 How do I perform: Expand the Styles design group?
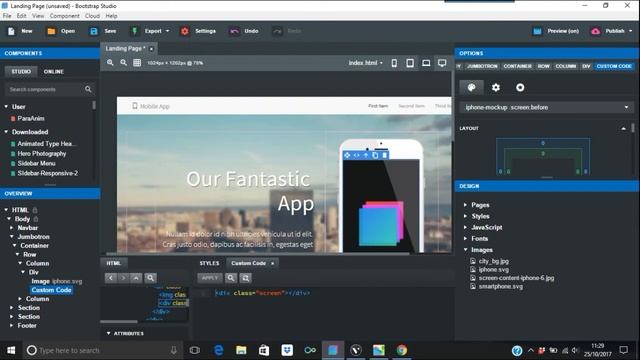465,216
